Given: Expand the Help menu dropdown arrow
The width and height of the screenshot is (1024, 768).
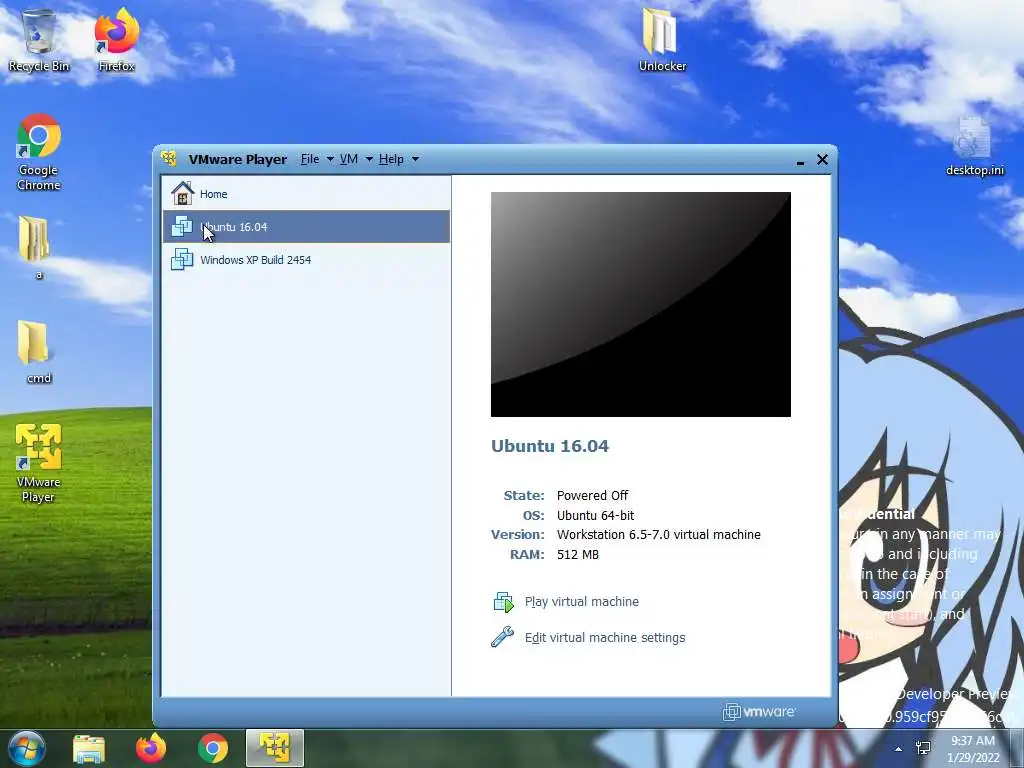Looking at the screenshot, I should [415, 159].
